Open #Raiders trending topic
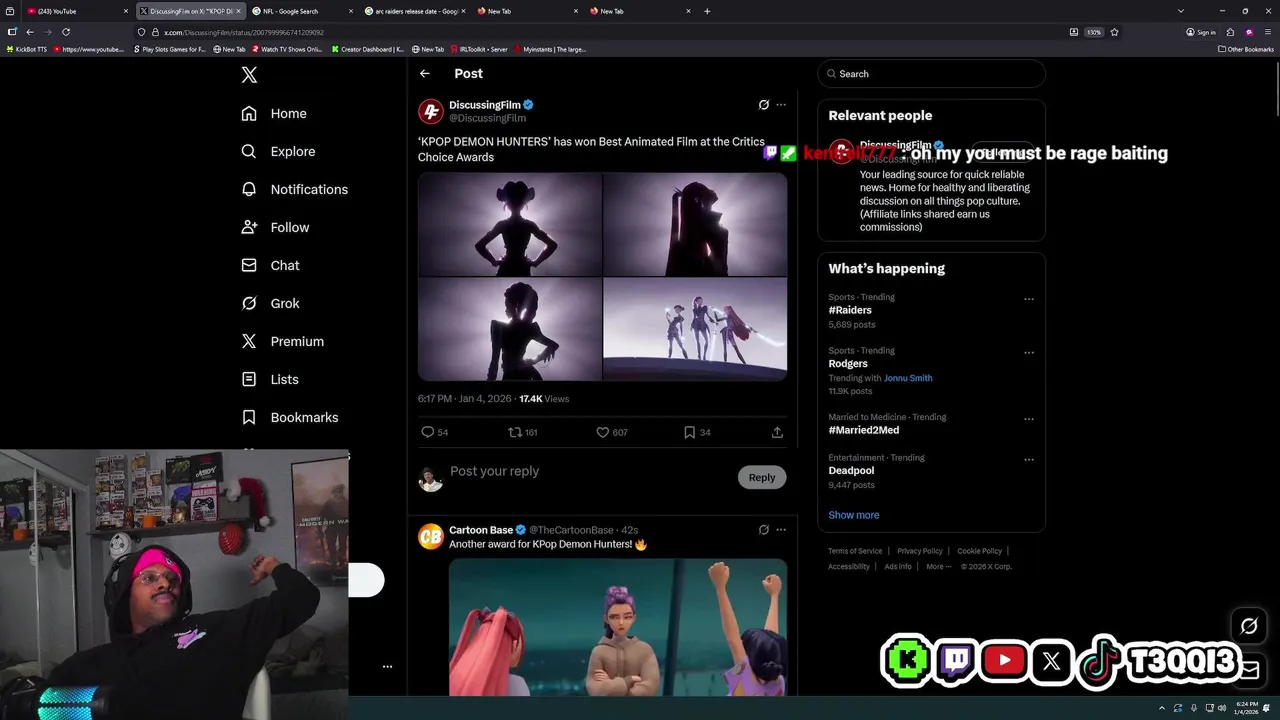 coord(850,310)
